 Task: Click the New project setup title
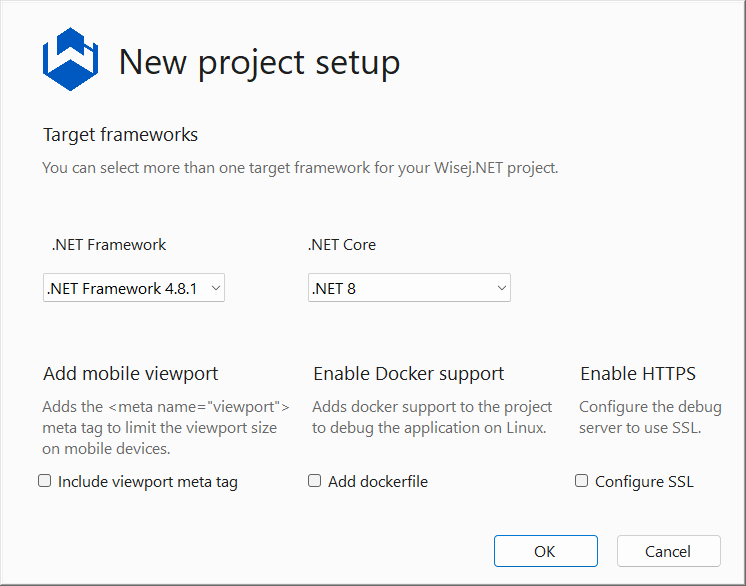point(259,62)
